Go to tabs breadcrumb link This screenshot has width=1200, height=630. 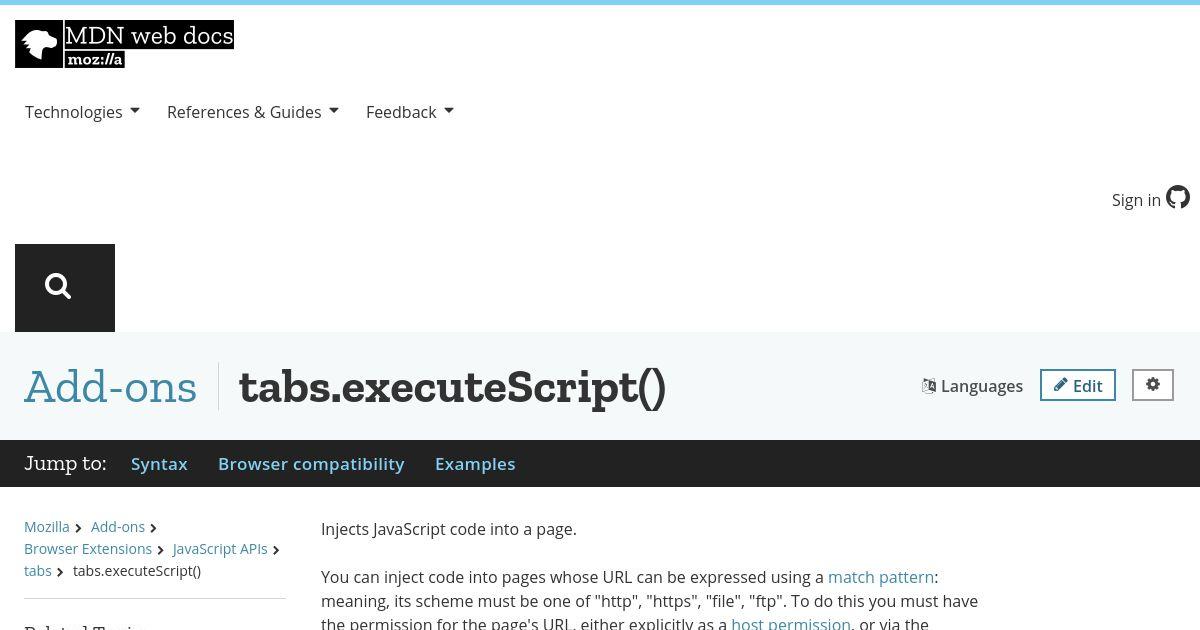pos(38,571)
